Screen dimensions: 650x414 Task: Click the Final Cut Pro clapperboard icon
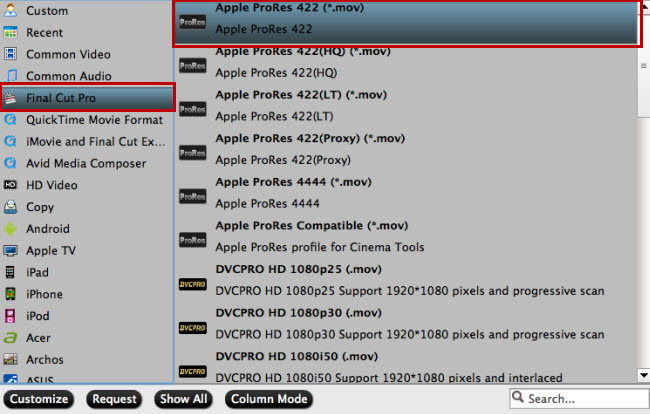tap(10, 98)
